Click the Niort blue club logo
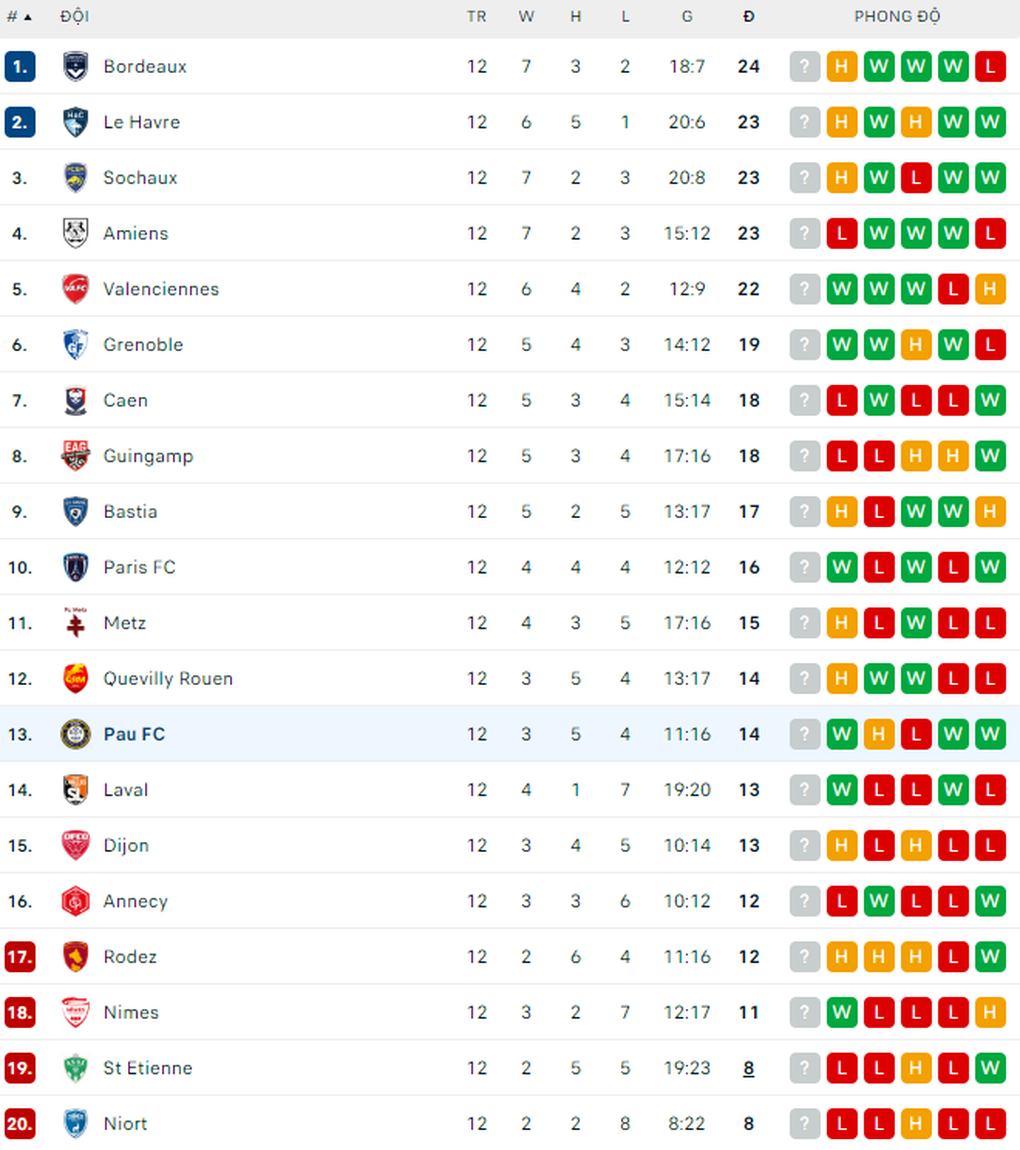1020x1150 pixels. coord(75,1124)
